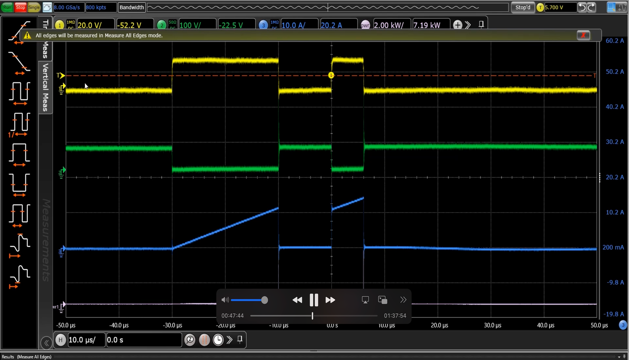Pick the positive pulse width icon
The width and height of the screenshot is (629, 360).
point(19,155)
